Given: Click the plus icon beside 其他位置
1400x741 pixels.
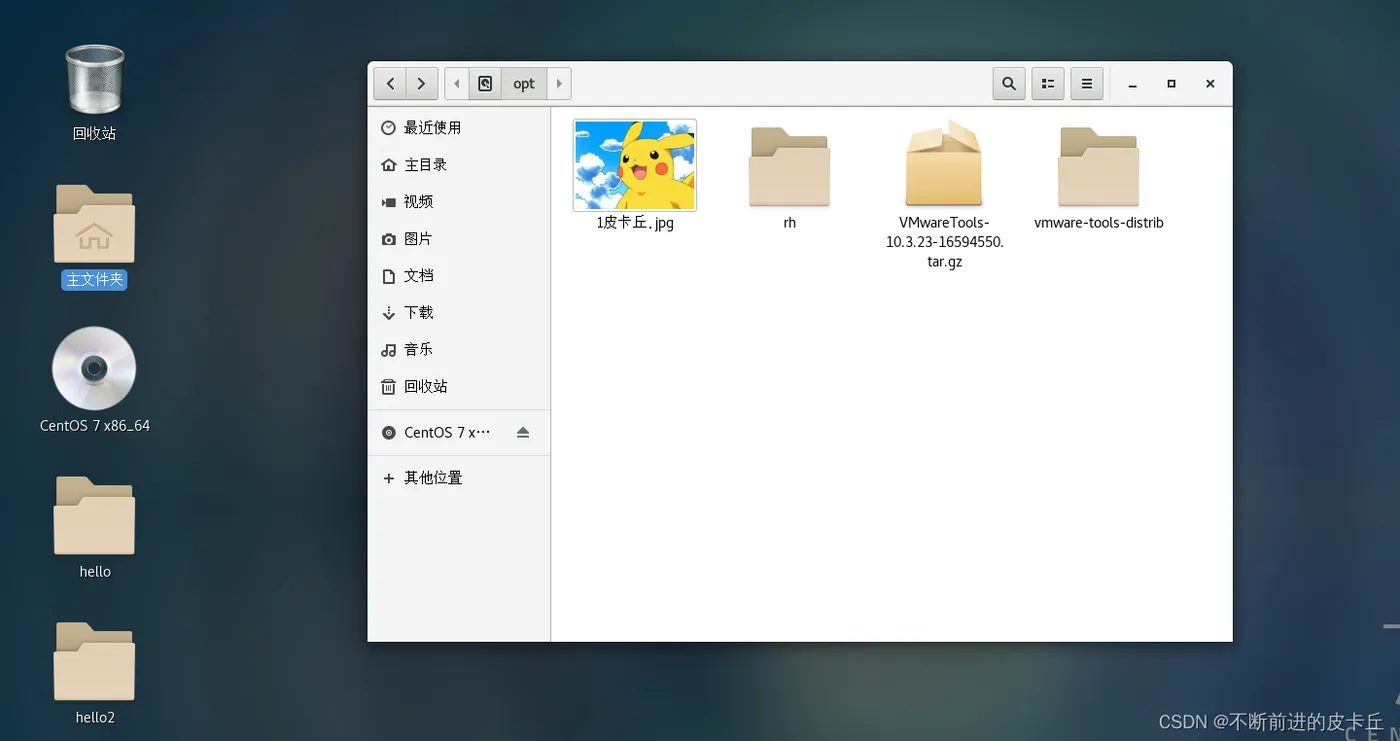Looking at the screenshot, I should (x=389, y=478).
